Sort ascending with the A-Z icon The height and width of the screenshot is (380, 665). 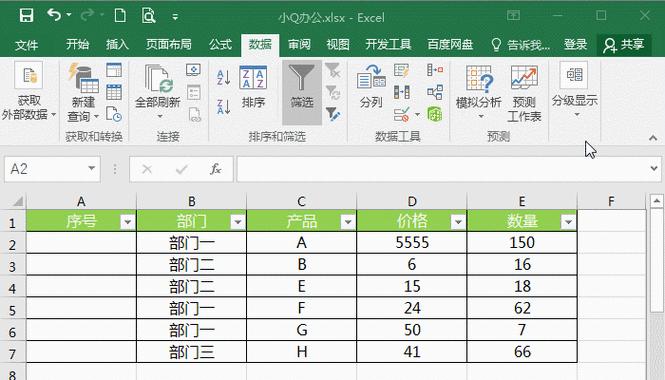coord(224,78)
